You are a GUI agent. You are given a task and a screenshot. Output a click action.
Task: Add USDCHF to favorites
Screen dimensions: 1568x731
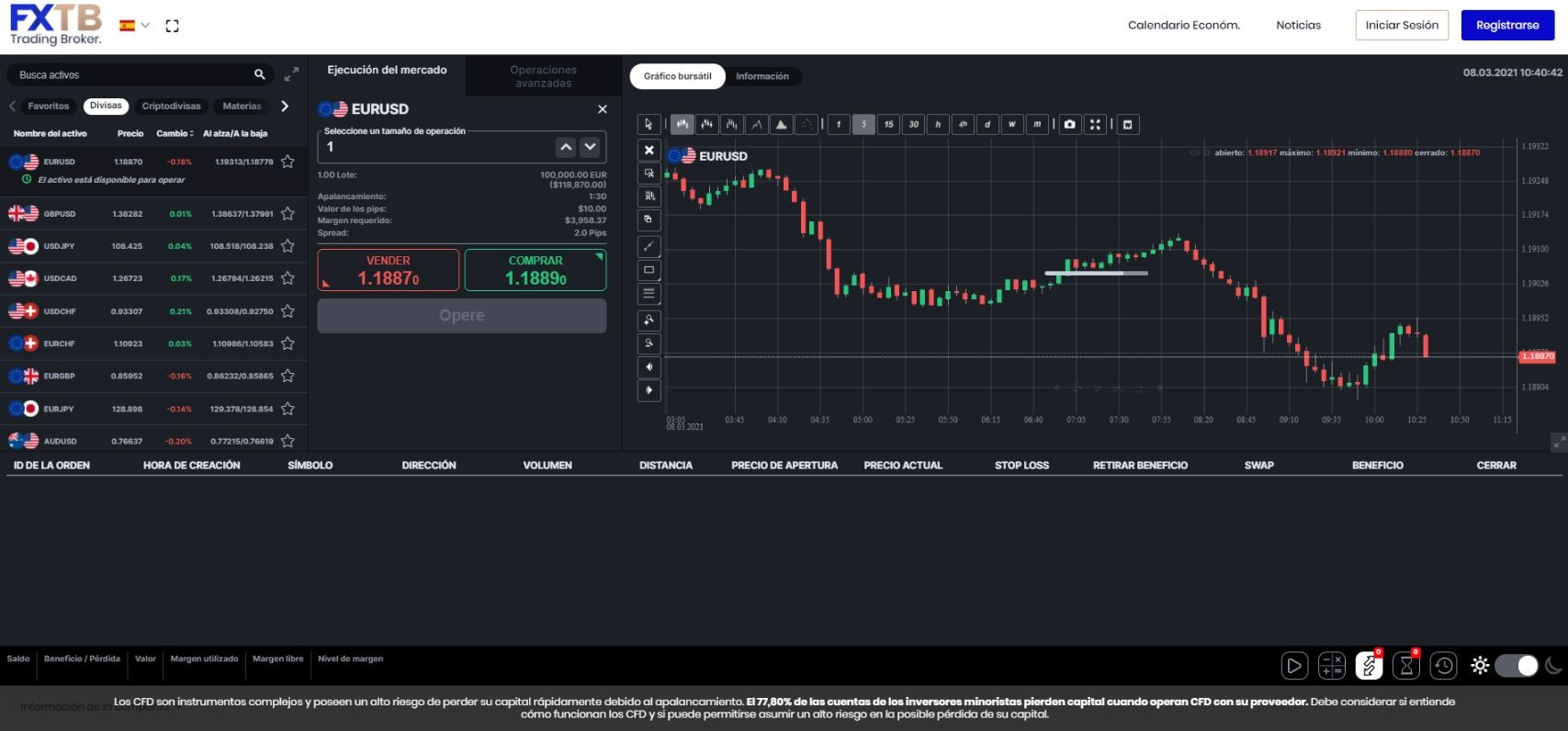click(x=288, y=311)
